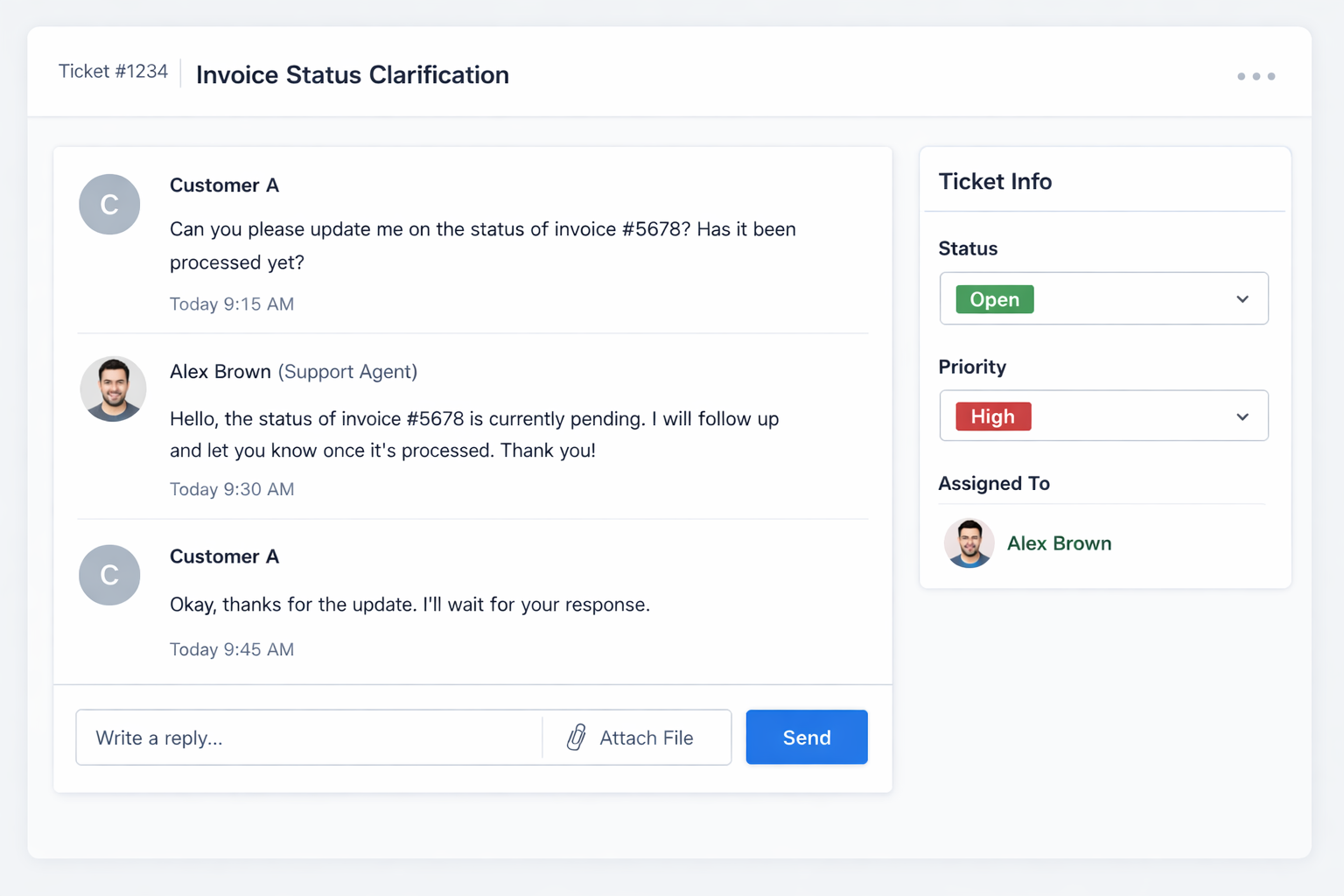Click the Ticket #1234 label in the header
Image resolution: width=1344 pixels, height=896 pixels.
(113, 72)
